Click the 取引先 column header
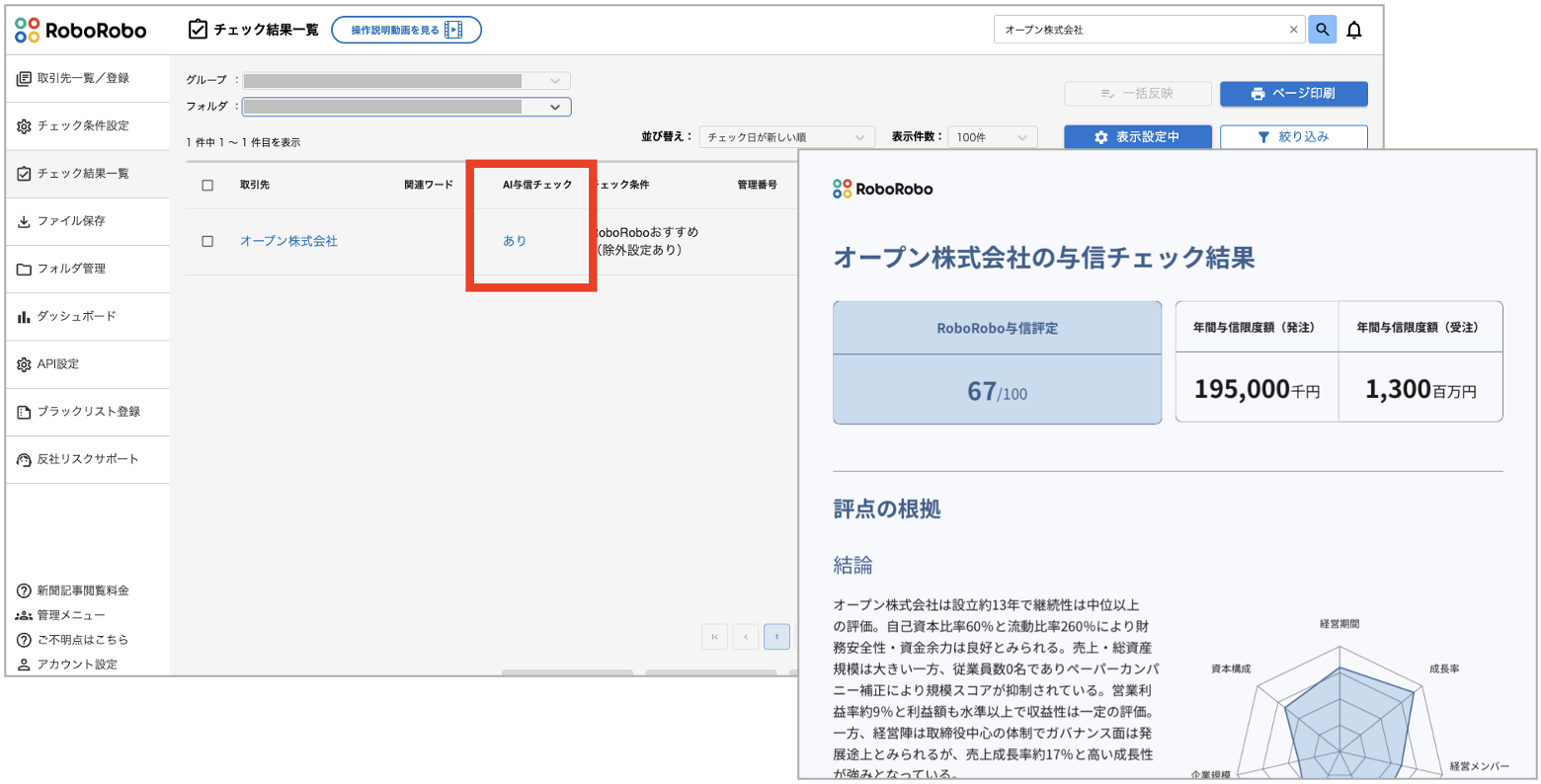 [x=255, y=185]
